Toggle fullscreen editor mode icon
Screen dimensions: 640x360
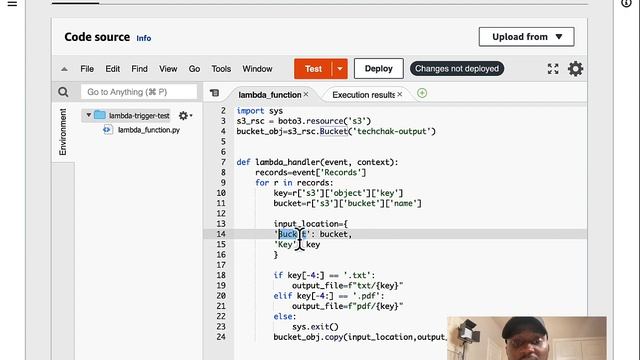click(553, 69)
